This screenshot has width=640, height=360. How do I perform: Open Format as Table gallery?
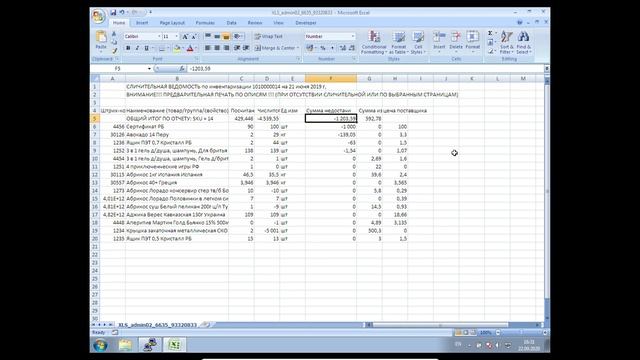(398, 43)
